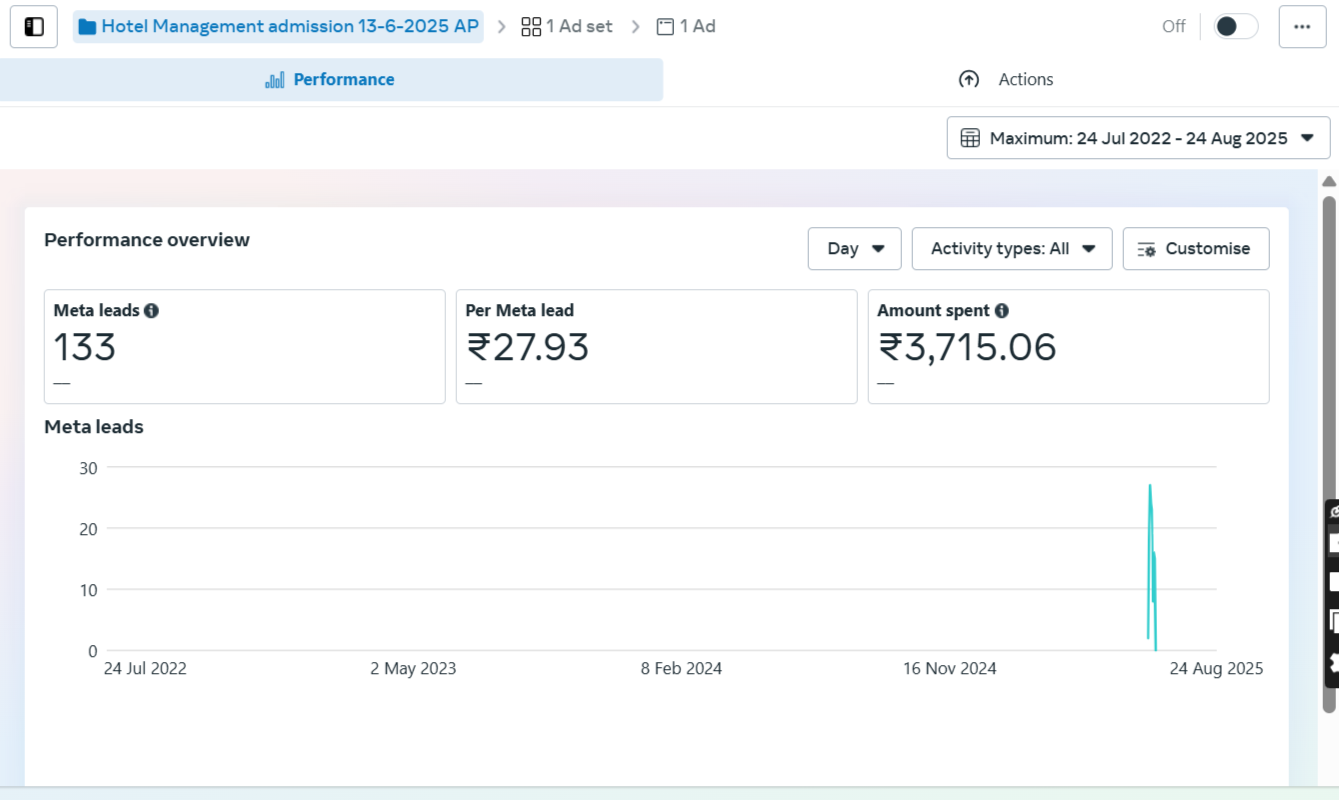
Task: Click the Per Meta lead metric card
Action: 656,347
